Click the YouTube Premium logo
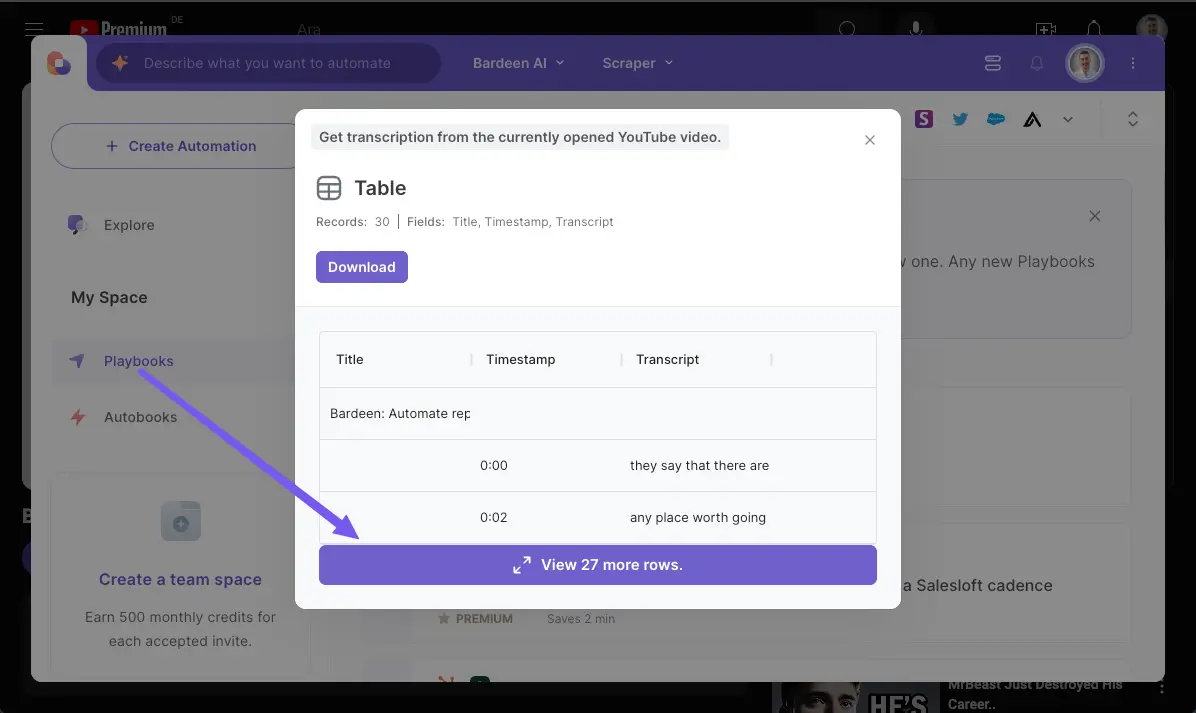 [x=118, y=29]
